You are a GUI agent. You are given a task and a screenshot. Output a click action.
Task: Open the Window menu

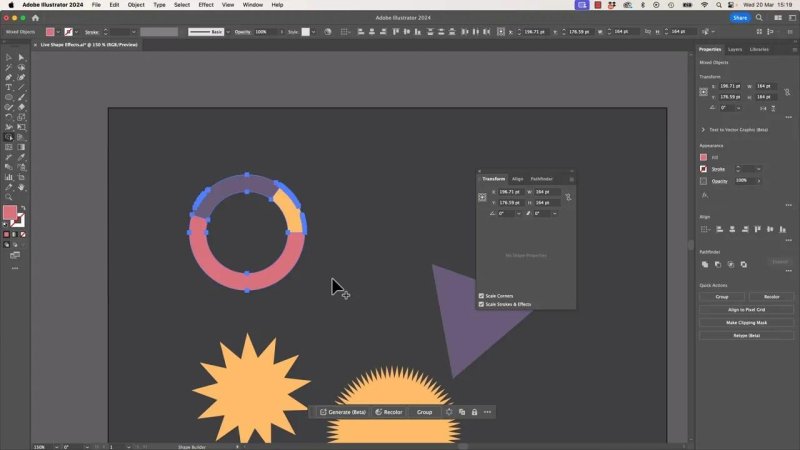click(x=253, y=5)
